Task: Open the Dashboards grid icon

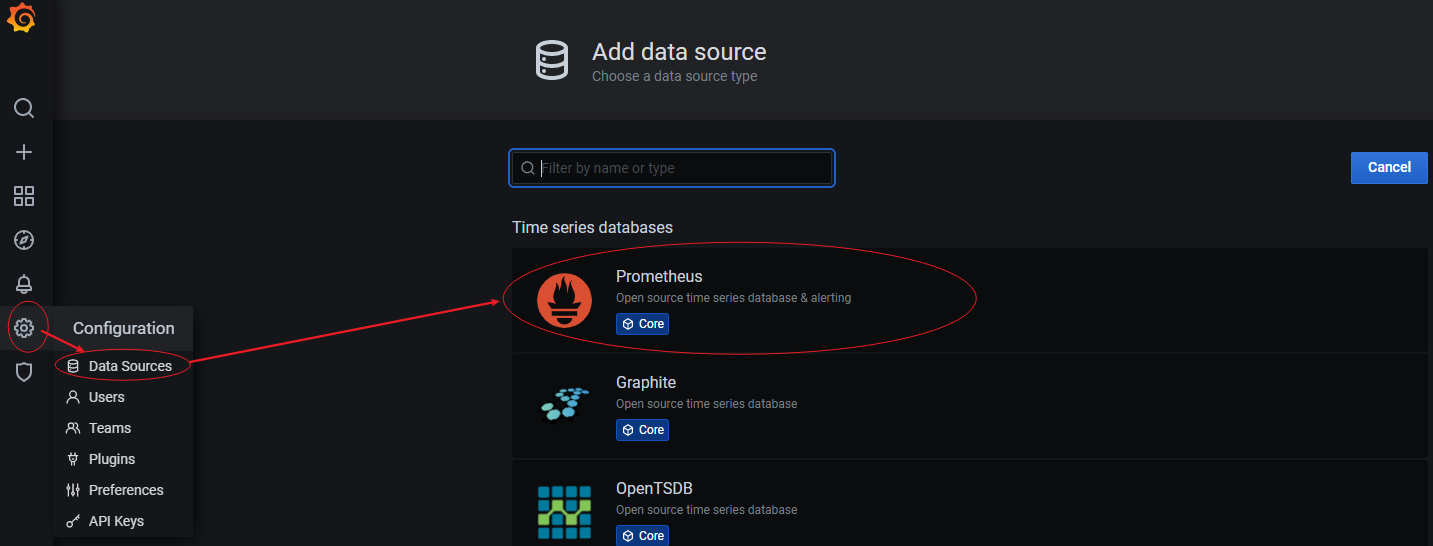Action: (24, 196)
